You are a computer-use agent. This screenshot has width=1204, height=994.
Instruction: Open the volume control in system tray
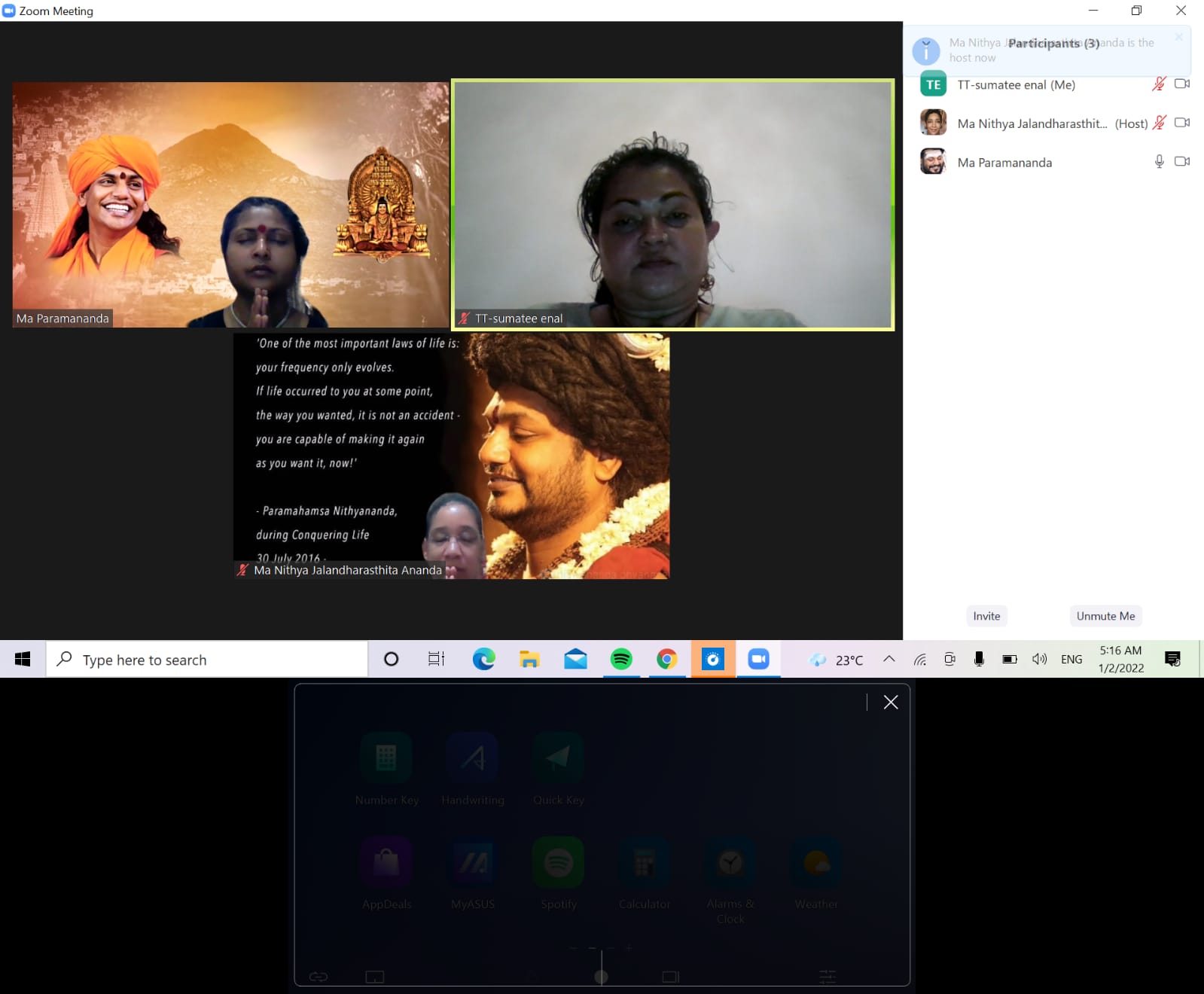pos(1039,660)
